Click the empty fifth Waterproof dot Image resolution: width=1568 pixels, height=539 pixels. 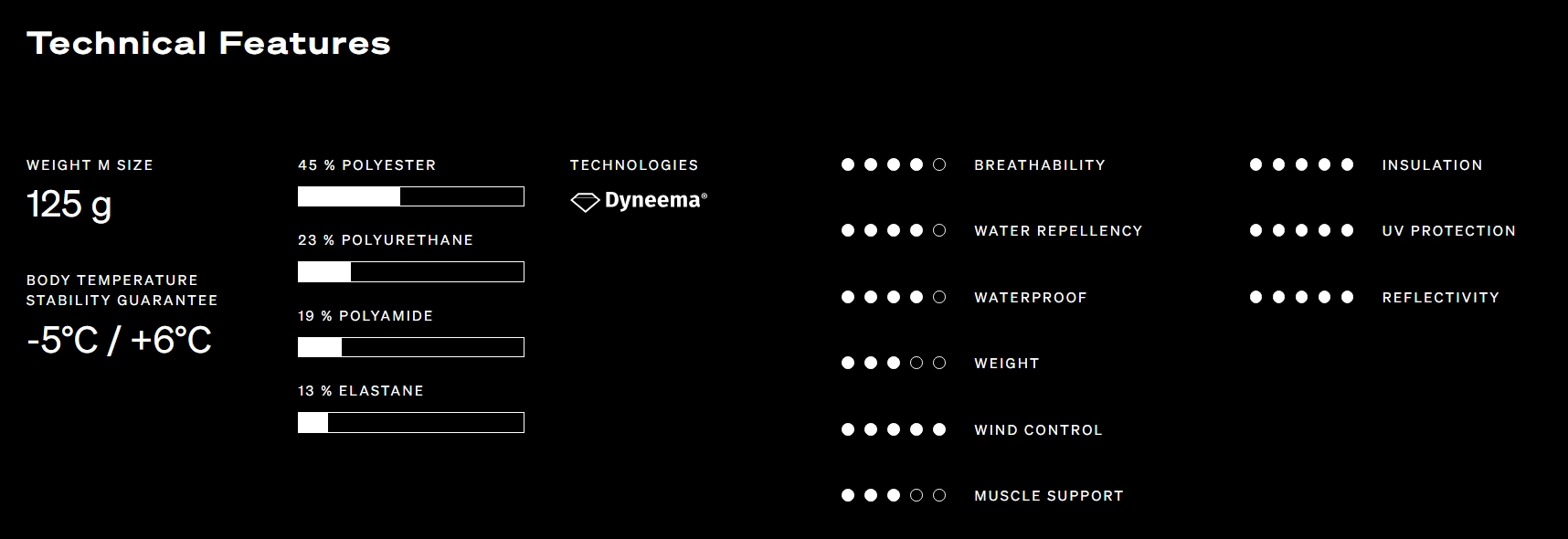point(939,297)
